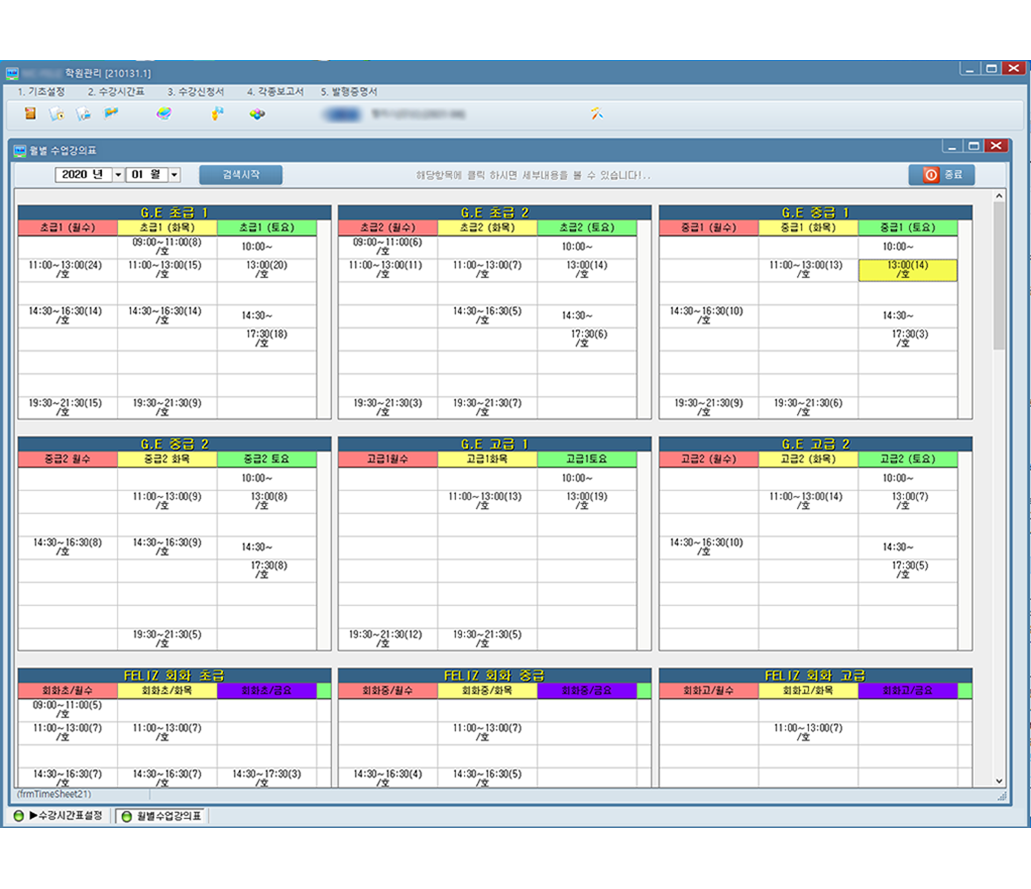Click the multicolored balls toolbar icon
The height and width of the screenshot is (889, 1031).
click(x=257, y=114)
